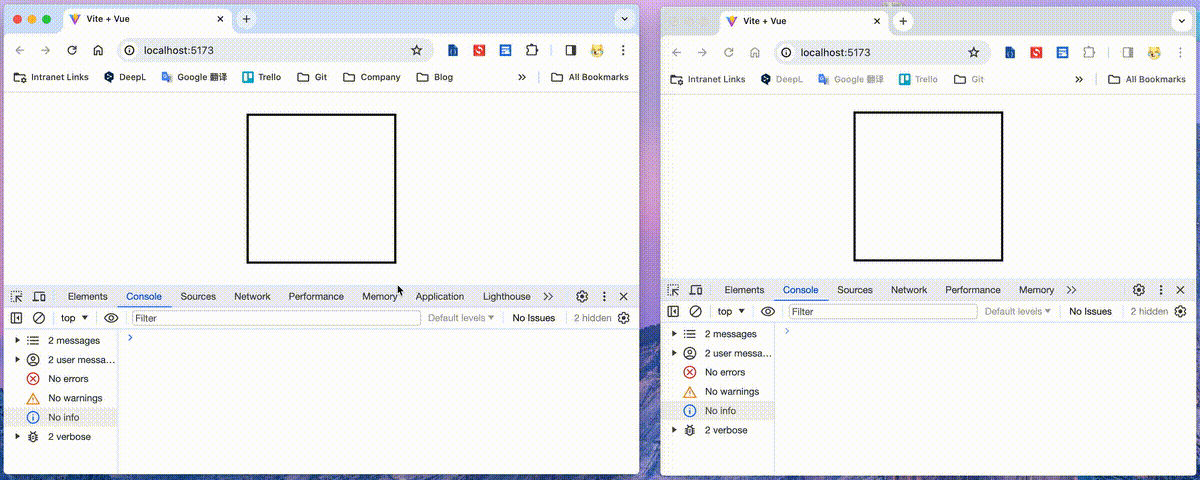The height and width of the screenshot is (480, 1200).
Task: Reload the page in the left browser window
Action: 72,50
